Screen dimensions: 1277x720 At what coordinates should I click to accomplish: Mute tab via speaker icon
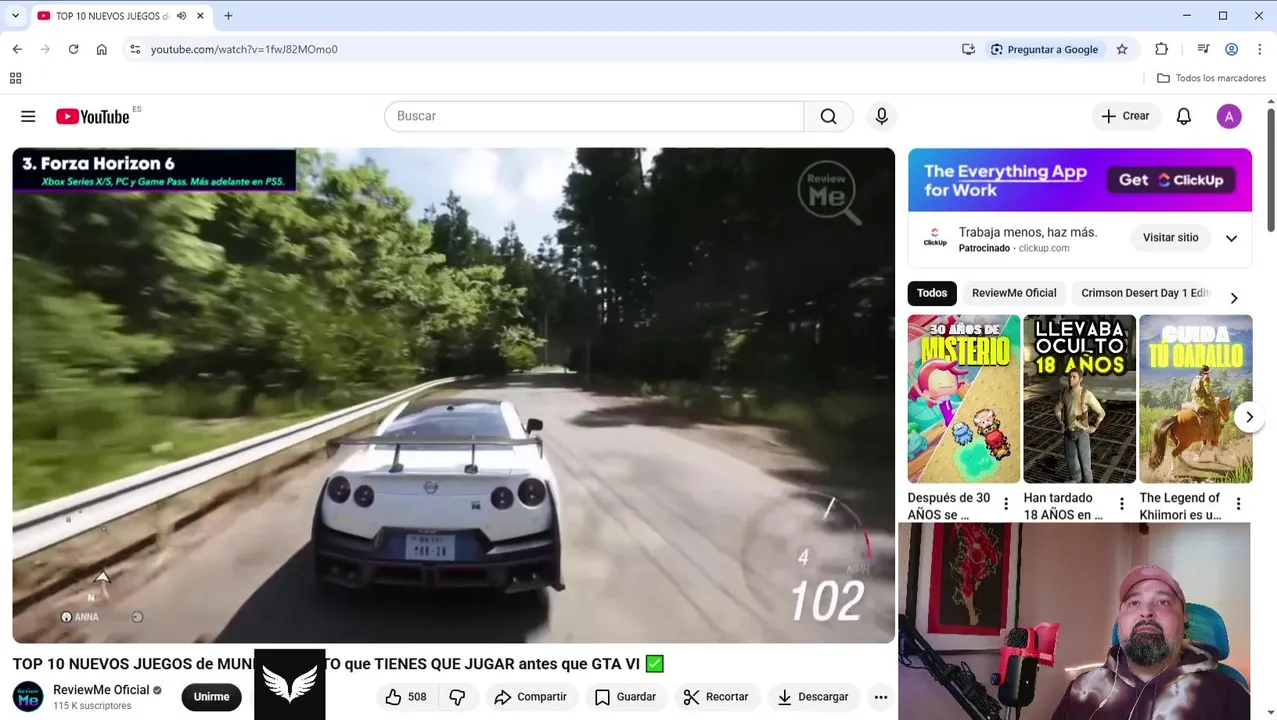click(x=181, y=16)
